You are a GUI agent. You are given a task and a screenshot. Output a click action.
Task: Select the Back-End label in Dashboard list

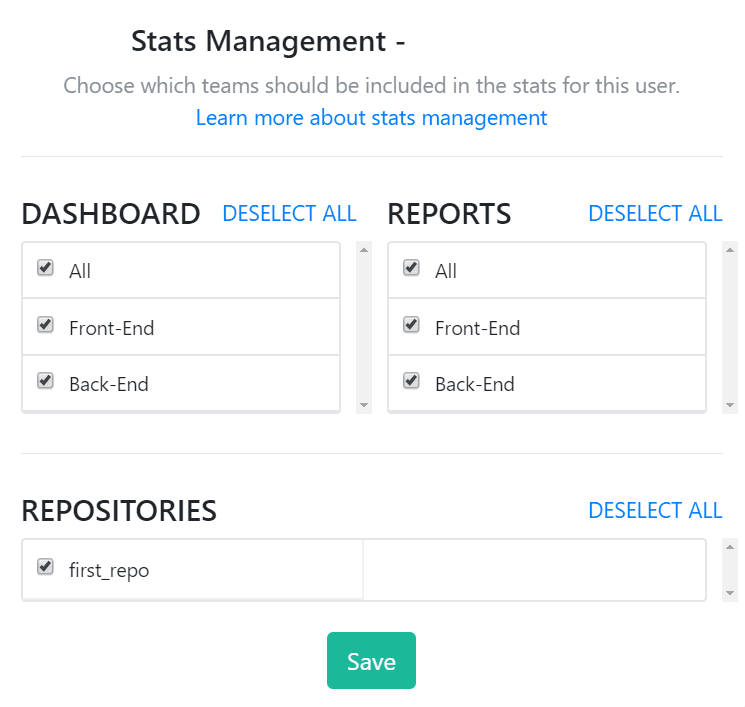pos(109,384)
